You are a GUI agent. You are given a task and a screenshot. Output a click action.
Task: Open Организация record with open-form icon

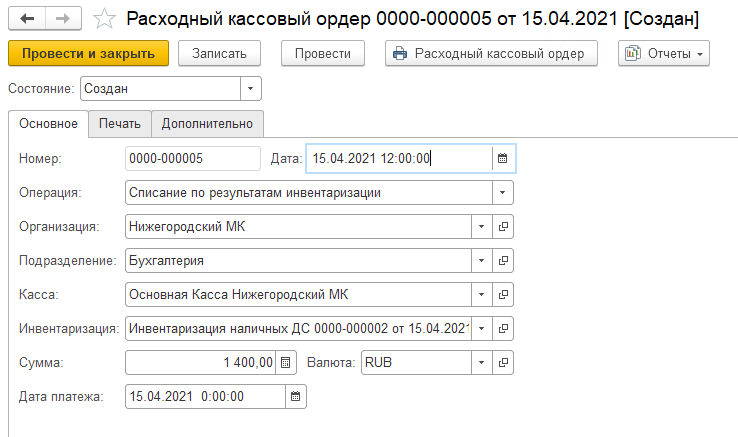pos(504,227)
